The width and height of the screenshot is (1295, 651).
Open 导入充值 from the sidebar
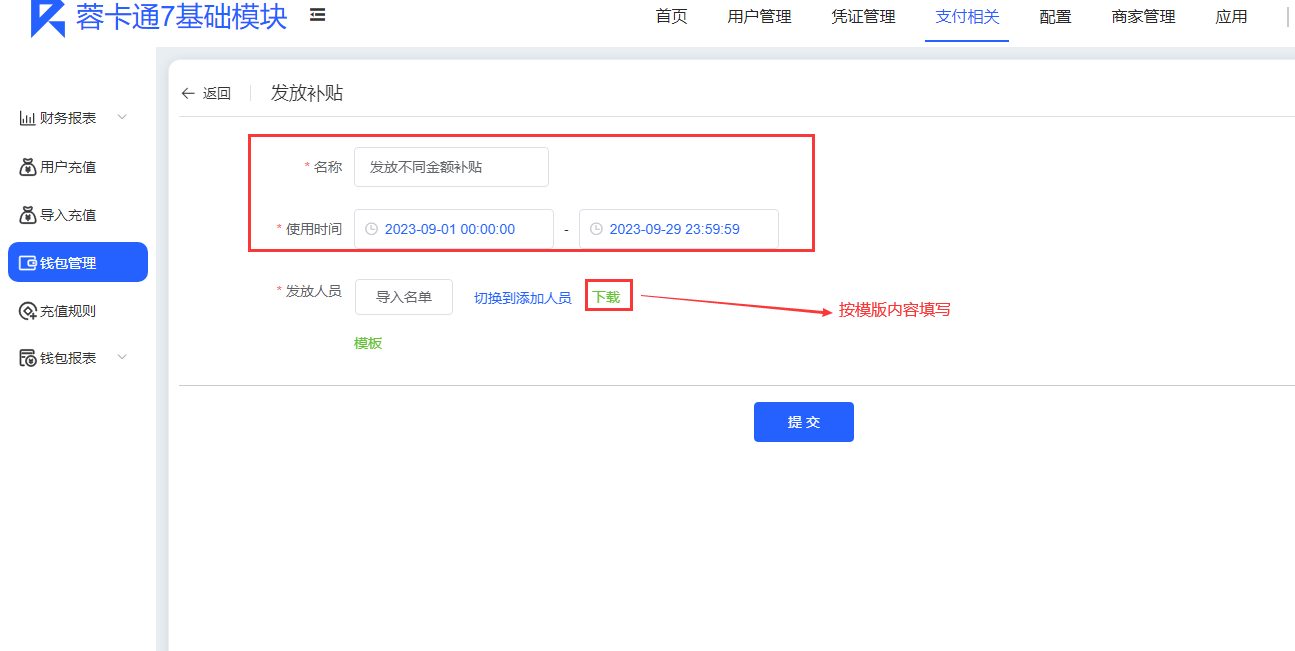coord(67,215)
